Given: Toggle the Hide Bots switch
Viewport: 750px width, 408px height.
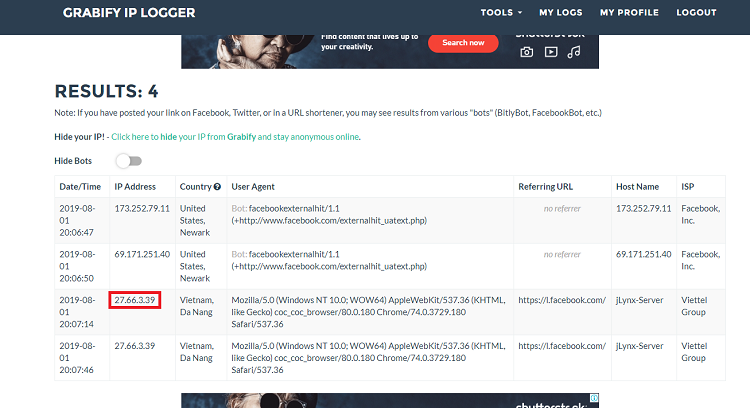Looking at the screenshot, I should click(129, 160).
